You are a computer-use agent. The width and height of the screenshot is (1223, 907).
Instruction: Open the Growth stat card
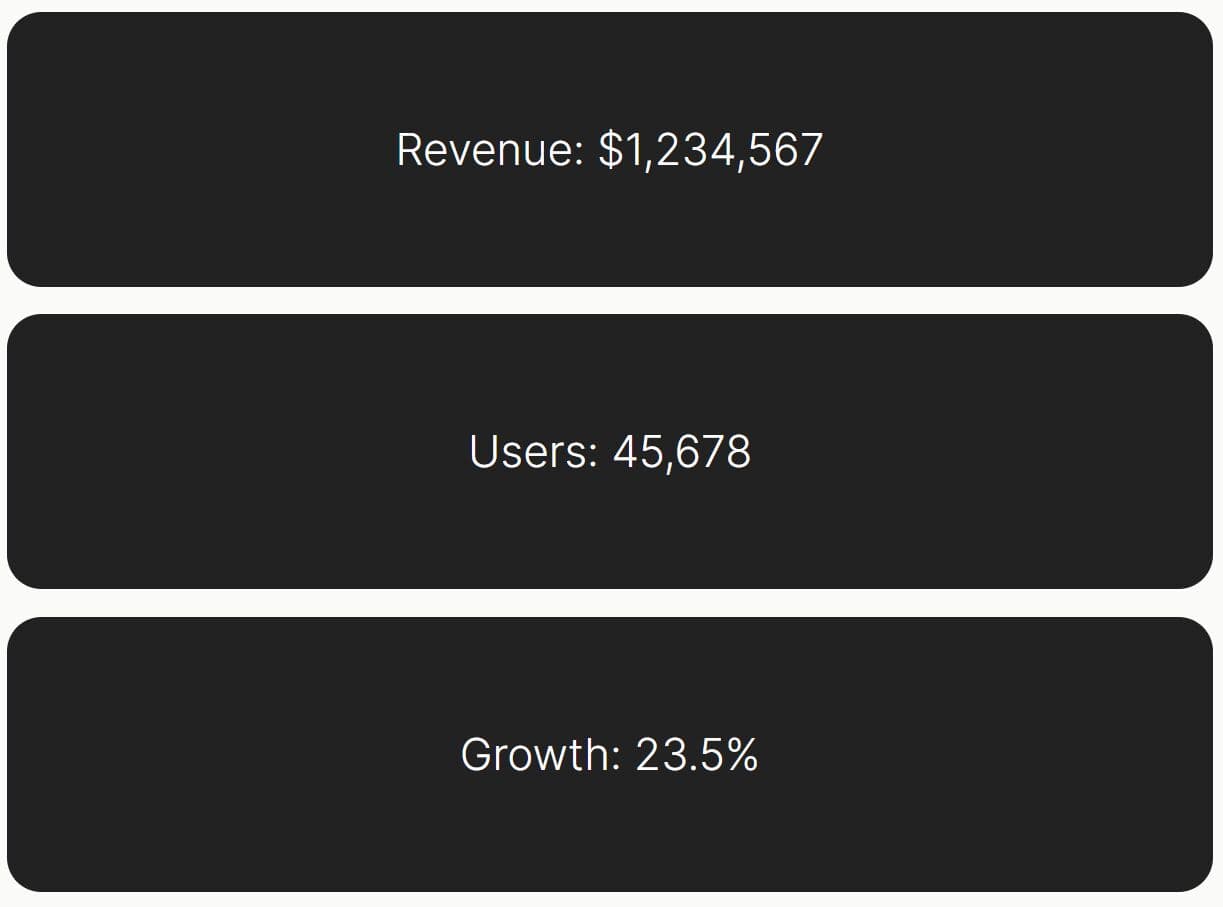[610, 754]
